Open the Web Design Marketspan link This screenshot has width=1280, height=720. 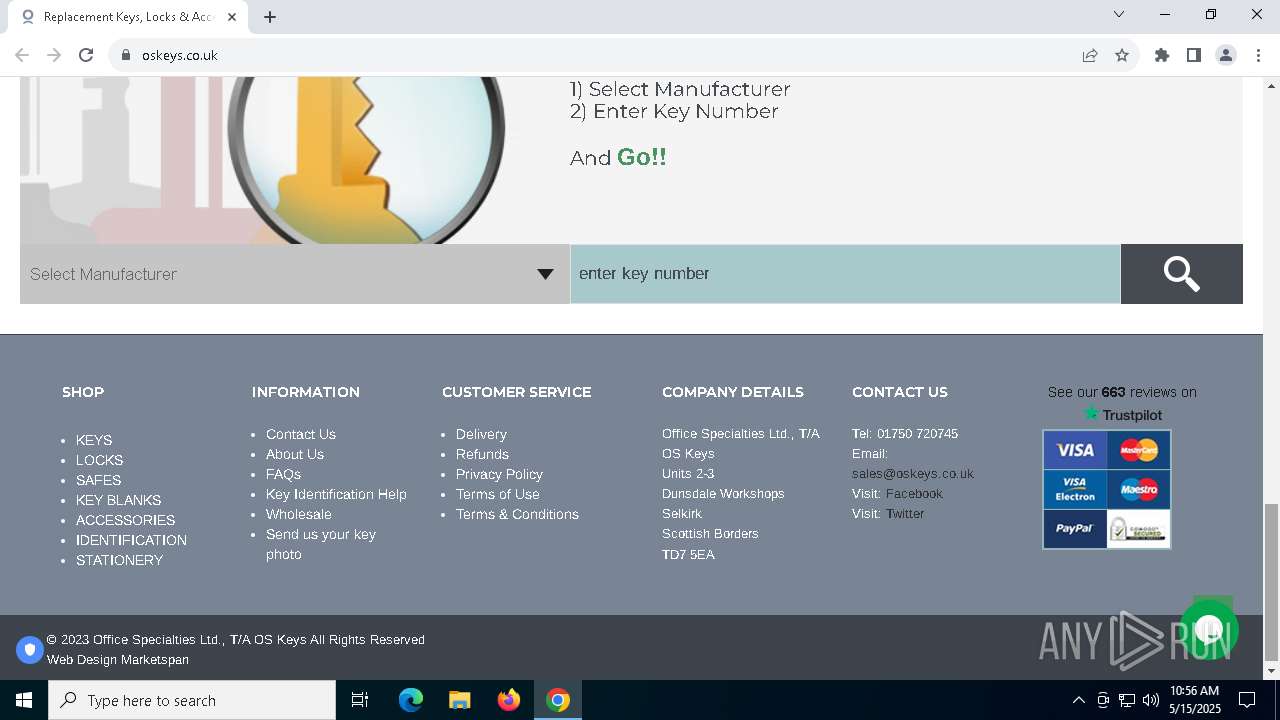tap(118, 660)
